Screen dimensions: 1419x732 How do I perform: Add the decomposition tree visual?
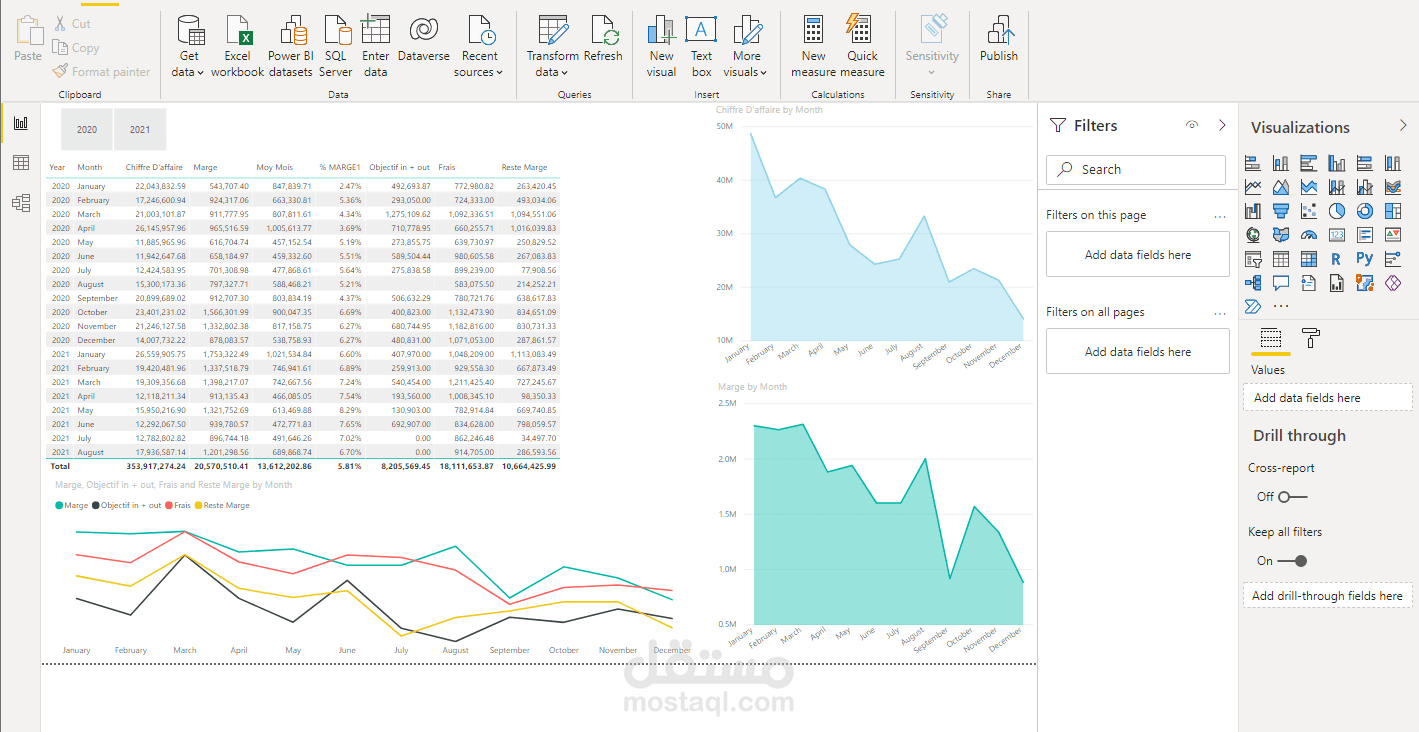[1253, 283]
